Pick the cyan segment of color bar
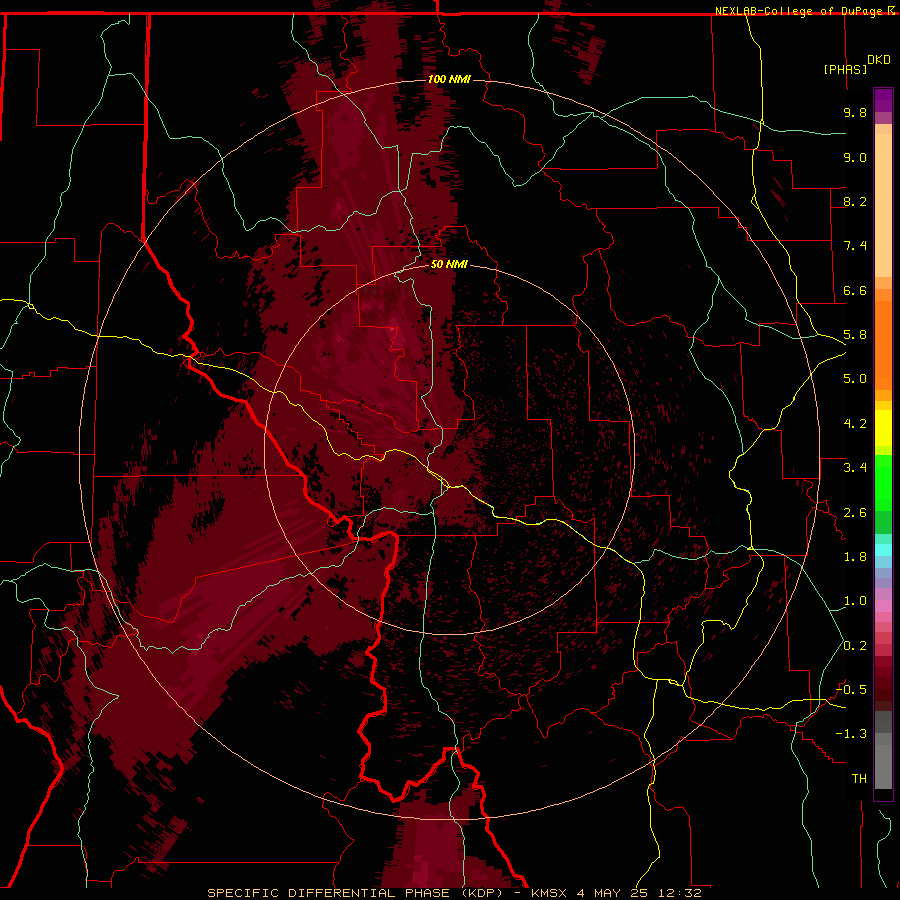 [883, 550]
